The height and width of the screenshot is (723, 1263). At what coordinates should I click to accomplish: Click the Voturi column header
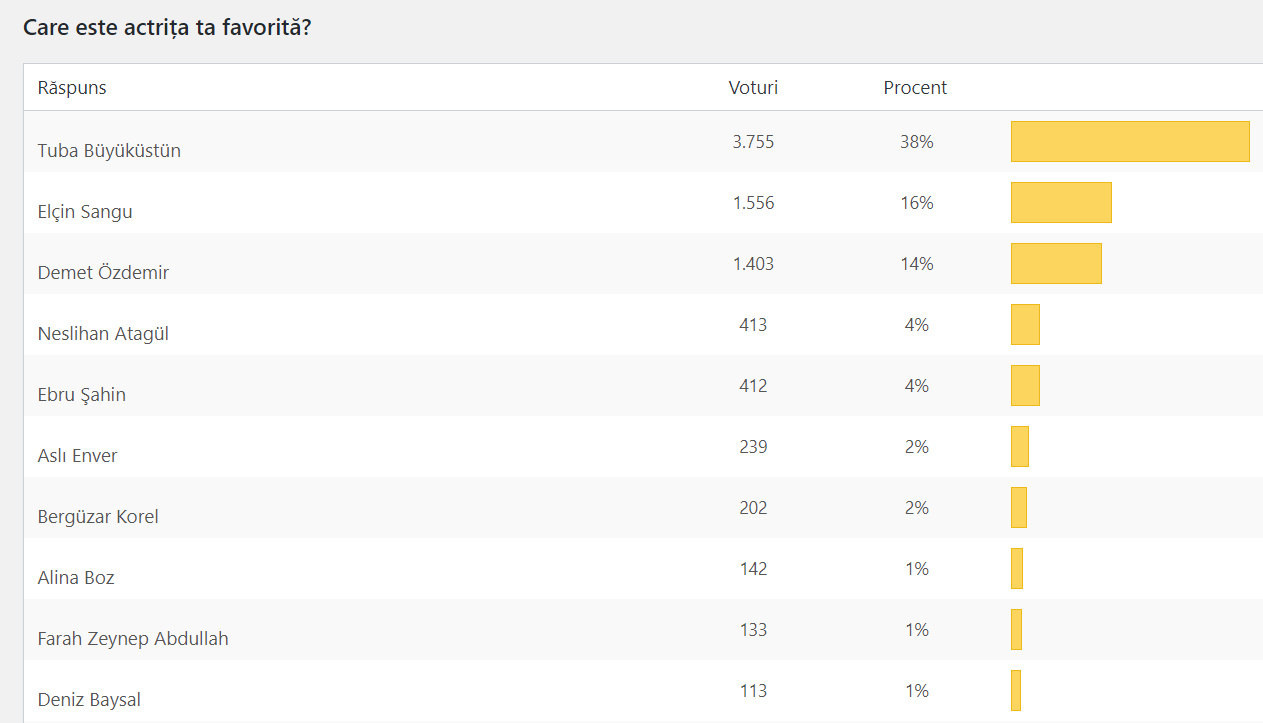[x=753, y=88]
